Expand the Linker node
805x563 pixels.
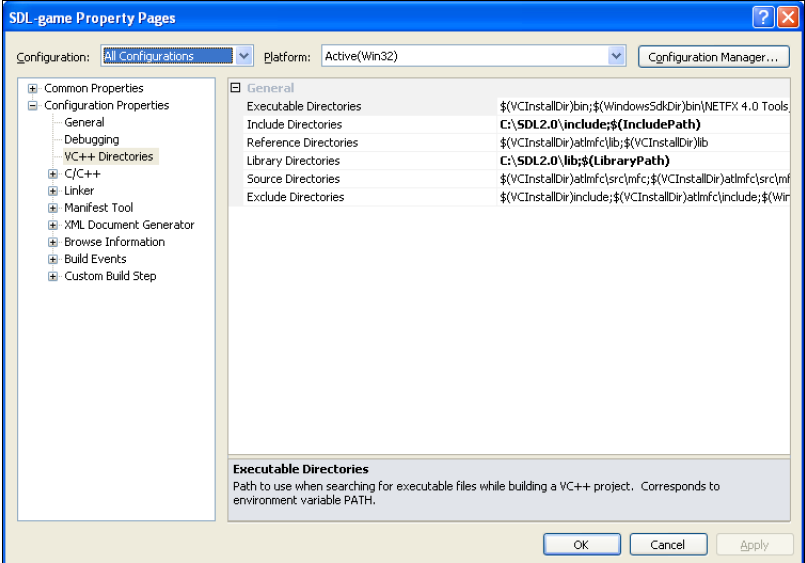click(x=52, y=191)
